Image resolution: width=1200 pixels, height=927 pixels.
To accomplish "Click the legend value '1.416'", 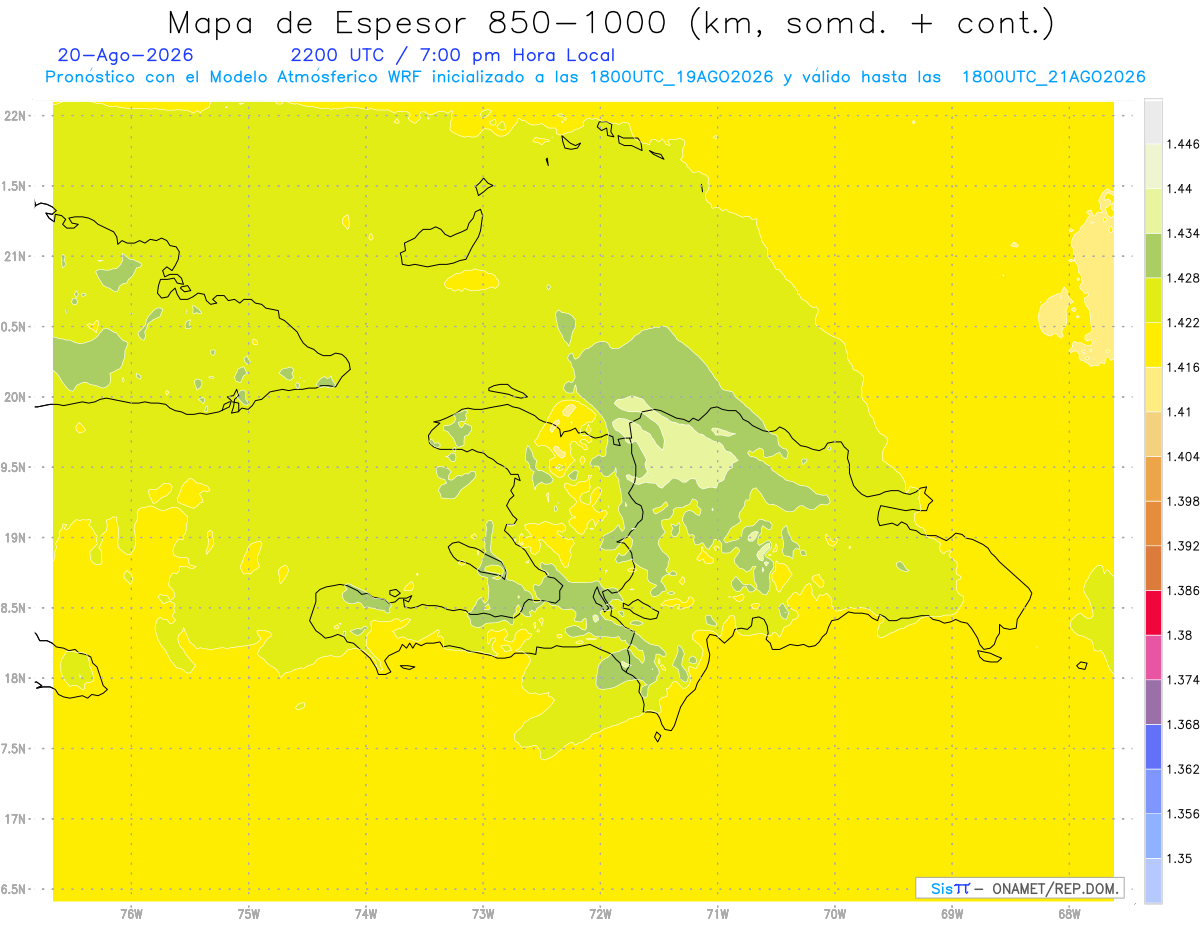I will pos(1183,367).
